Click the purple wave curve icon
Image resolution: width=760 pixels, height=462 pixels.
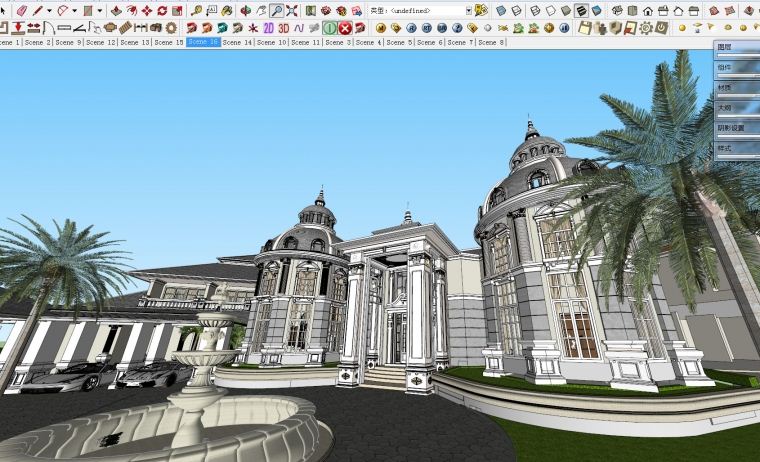pyautogui.click(x=299, y=28)
